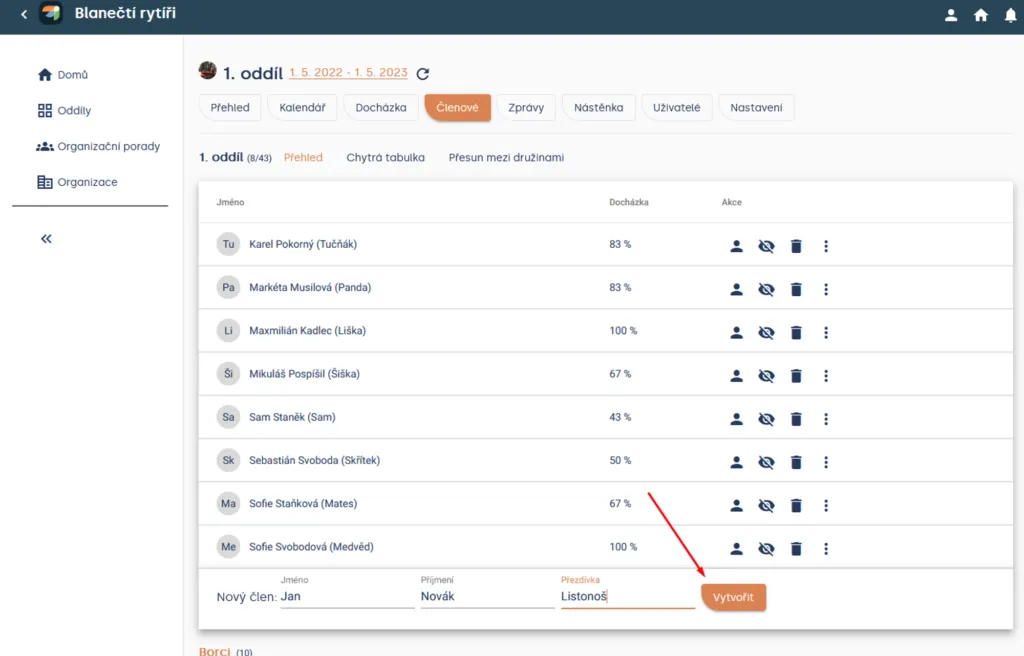Delete Maxmilián Kadlec from the list

point(796,333)
